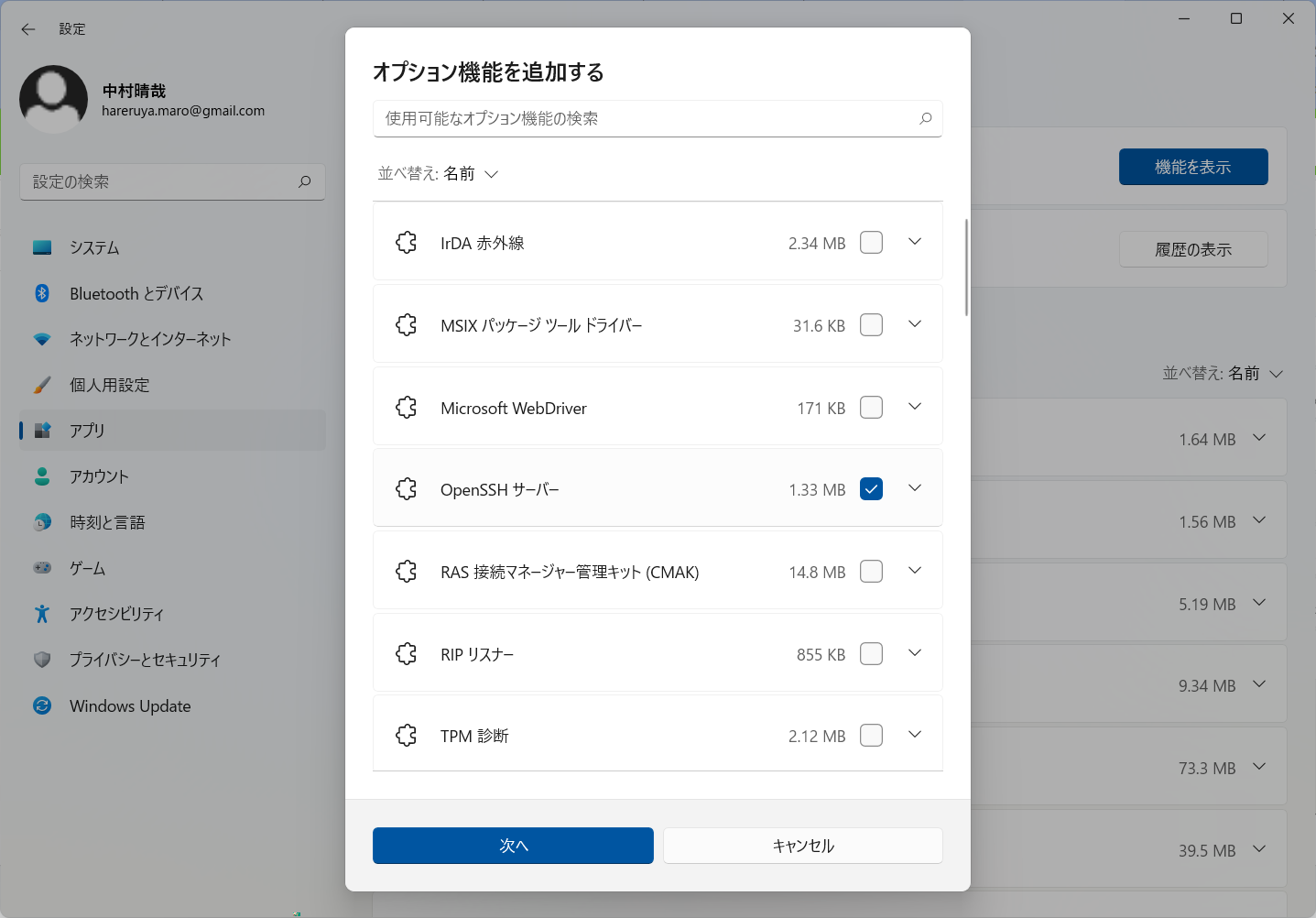Open 時刻と言語 settings category
Viewport: 1316px width, 918px height.
173,522
